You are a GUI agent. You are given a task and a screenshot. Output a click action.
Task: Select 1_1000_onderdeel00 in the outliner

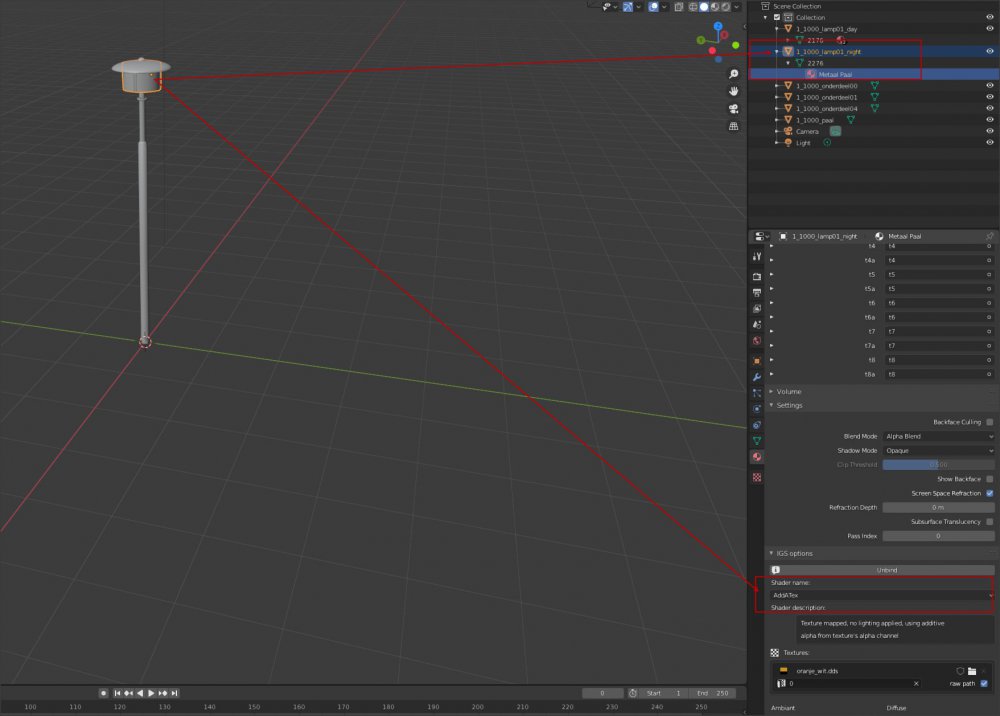click(826, 86)
